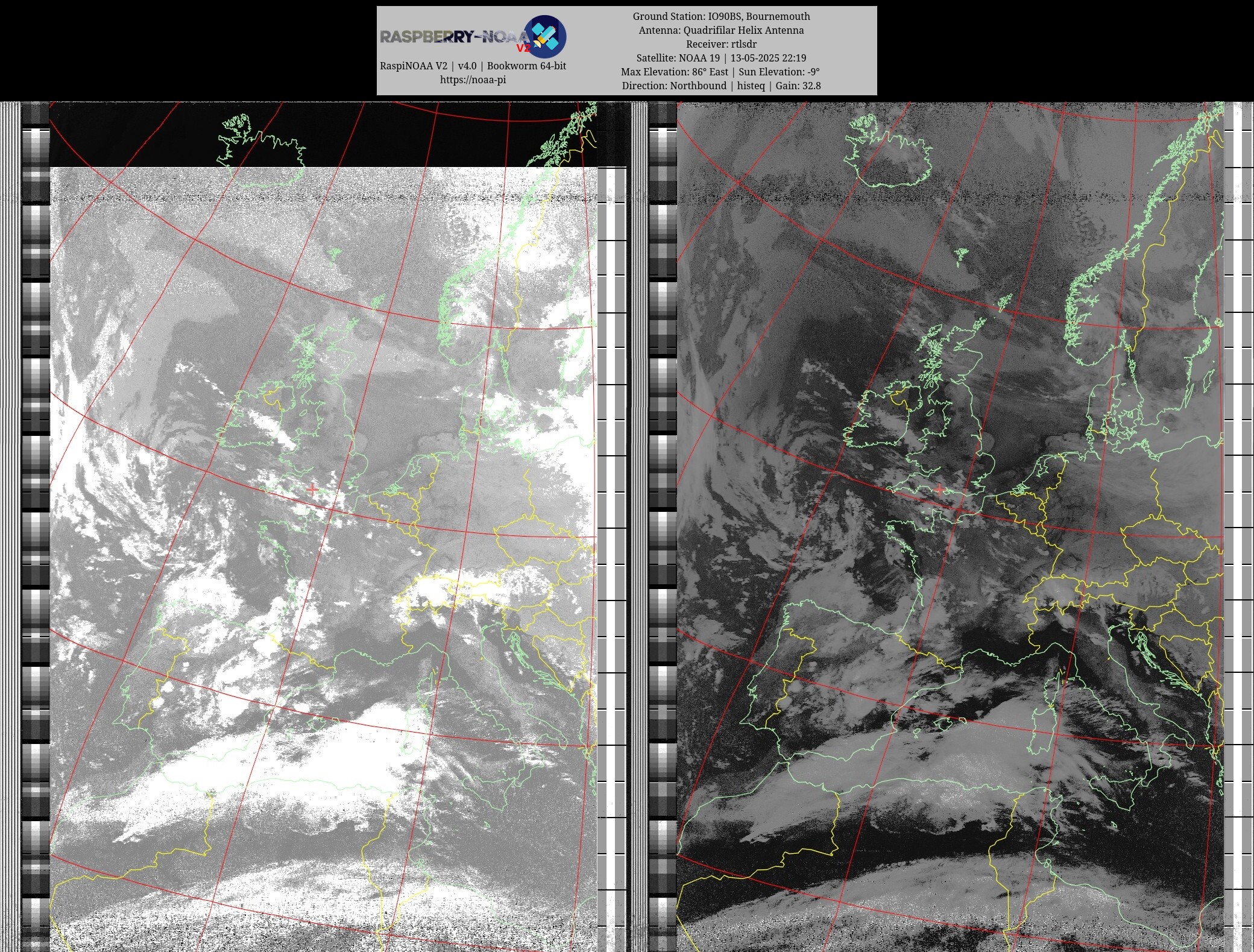The image size is (1254, 952).
Task: Click the Raspberry-NOAA V2 satellite logo icon
Action: (544, 36)
